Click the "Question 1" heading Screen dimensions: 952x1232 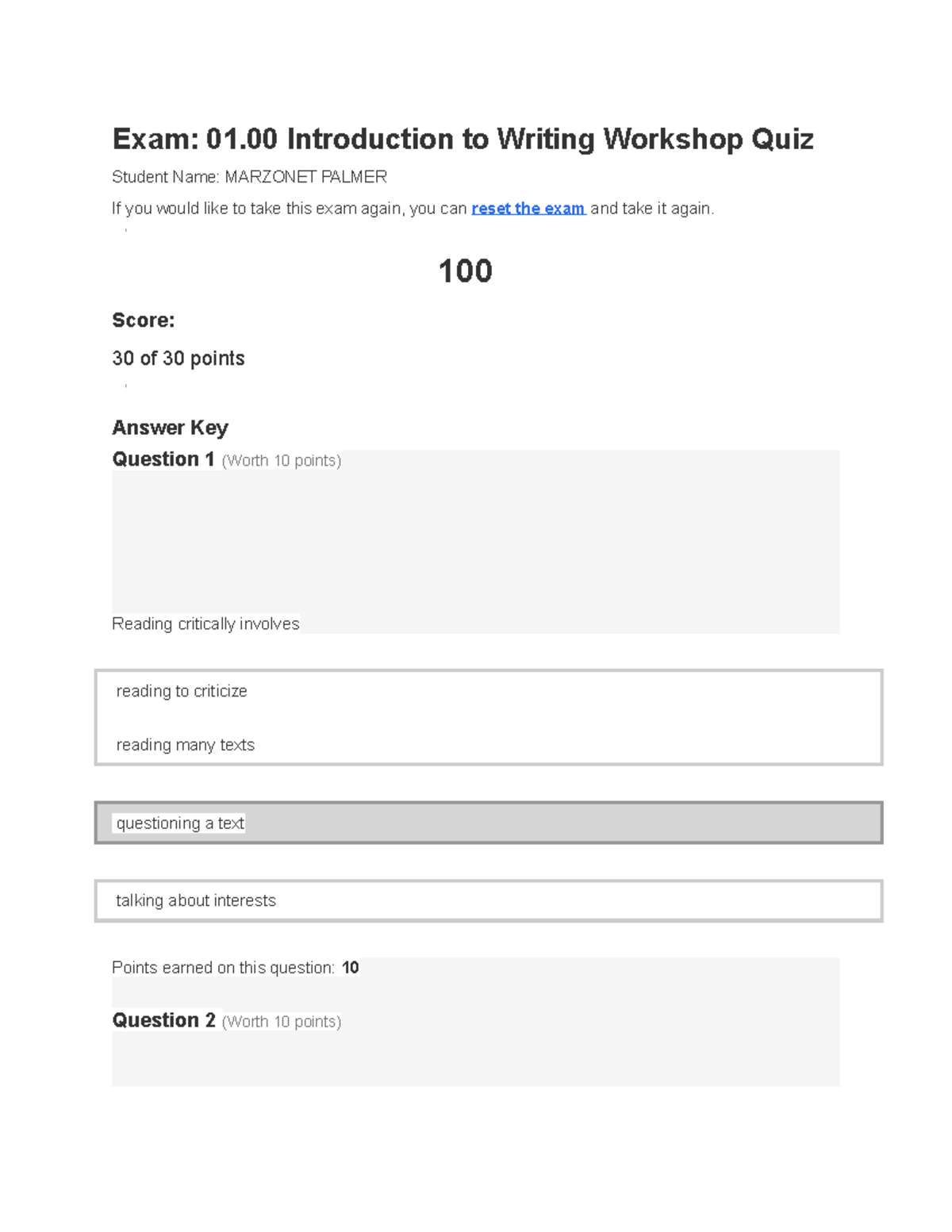[163, 459]
